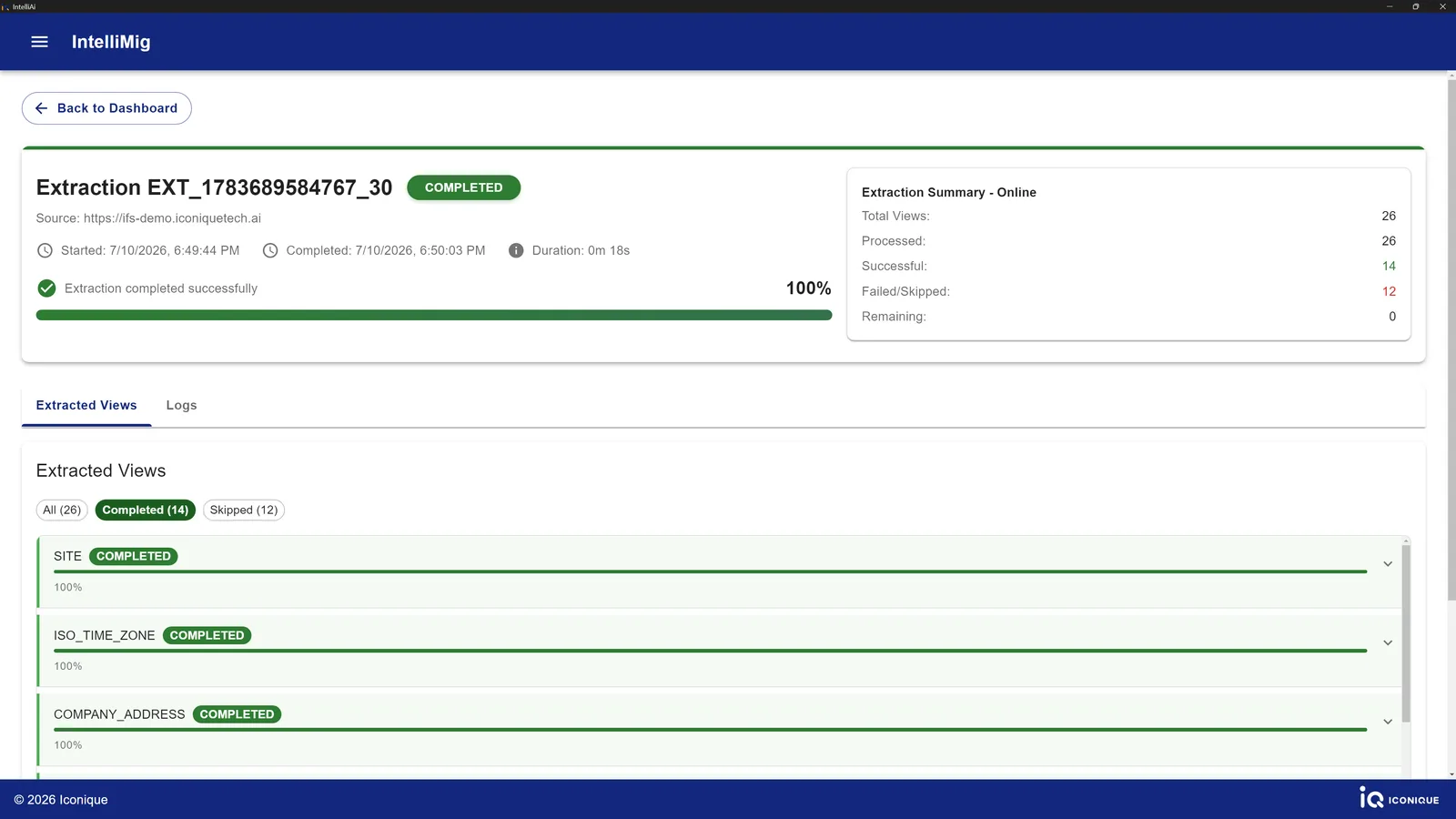Viewport: 1456px width, 819px height.
Task: Click the extracted views list scrollbar
Action: pyautogui.click(x=1406, y=634)
